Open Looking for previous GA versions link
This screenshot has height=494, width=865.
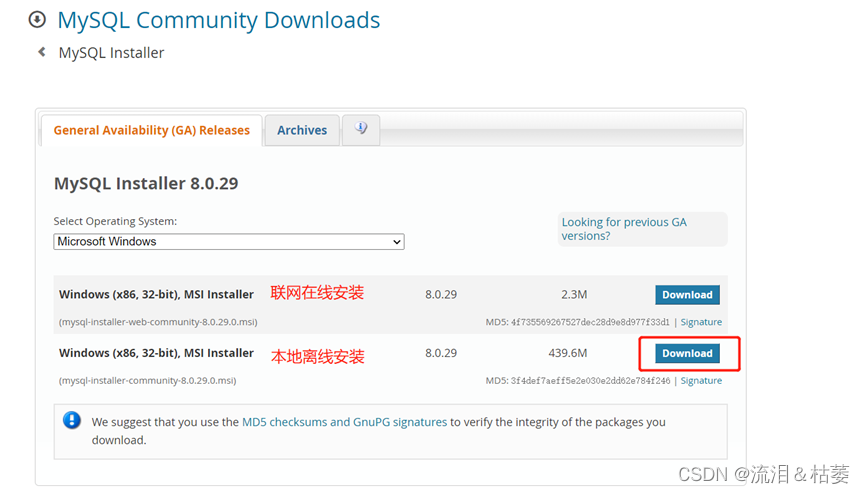624,229
